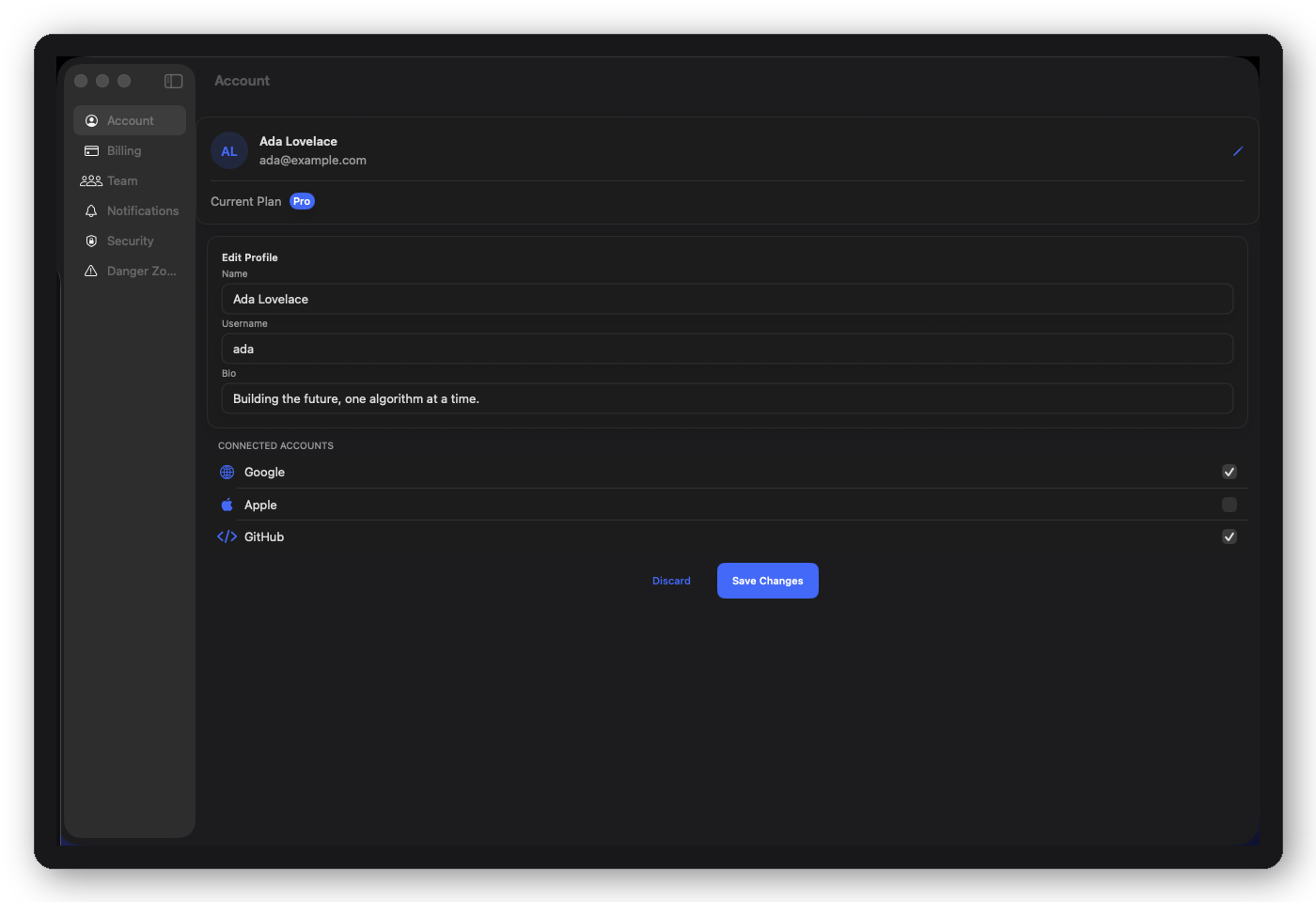Open the Billing section in sidebar
Image resolution: width=1316 pixels, height=902 pixels.
(x=130, y=150)
